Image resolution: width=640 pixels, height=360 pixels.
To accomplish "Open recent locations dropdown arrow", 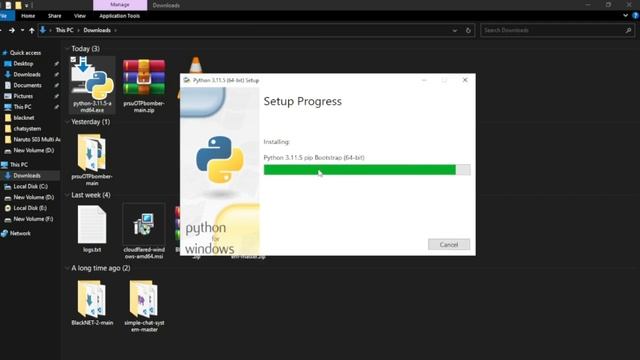I will click(x=22, y=30).
